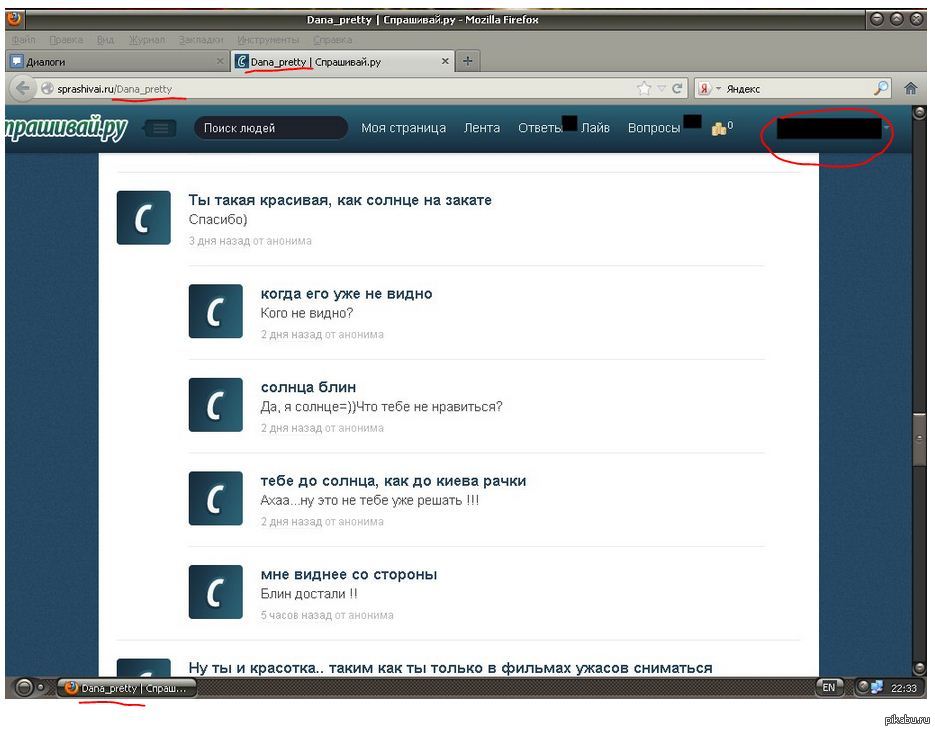Select the Dana_pretty Firefox taskbar button
This screenshot has height=731, width=935.
click(128, 688)
